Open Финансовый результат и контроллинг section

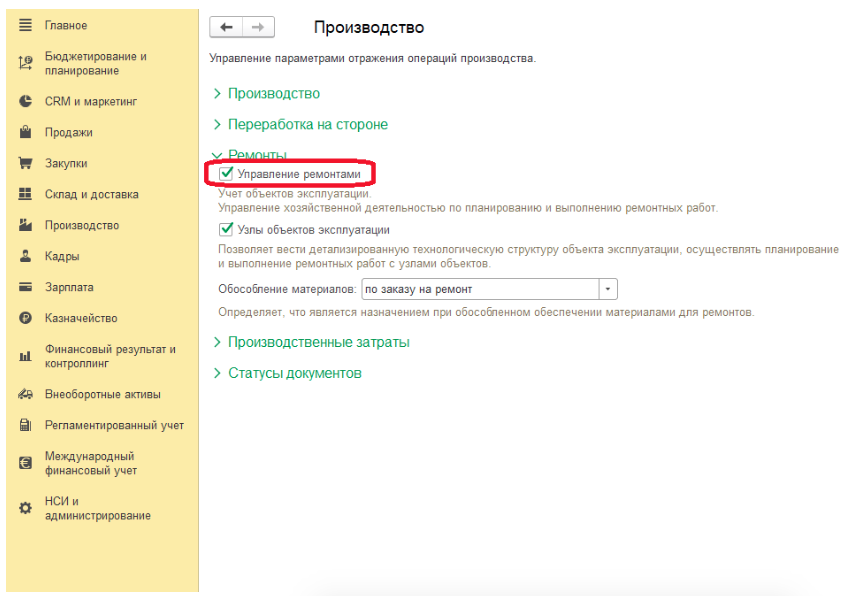110,356
